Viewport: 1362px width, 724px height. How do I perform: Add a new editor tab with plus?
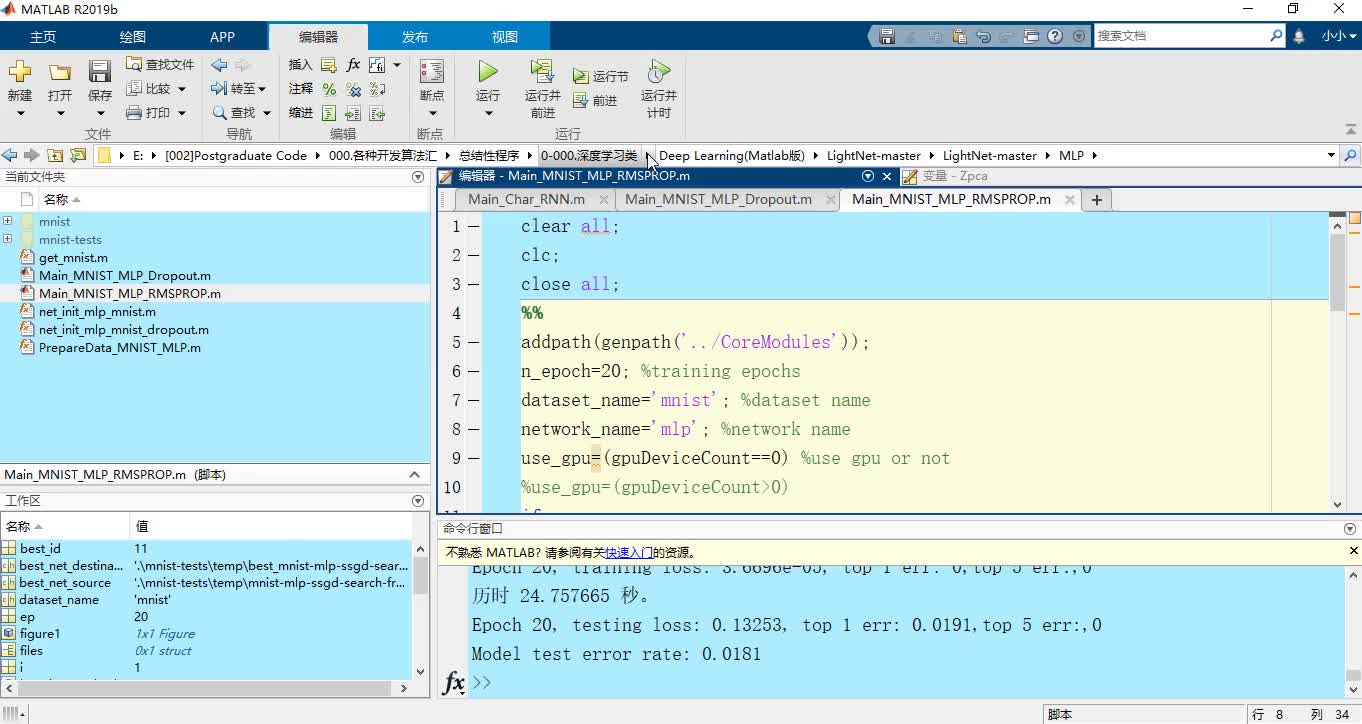(1096, 200)
